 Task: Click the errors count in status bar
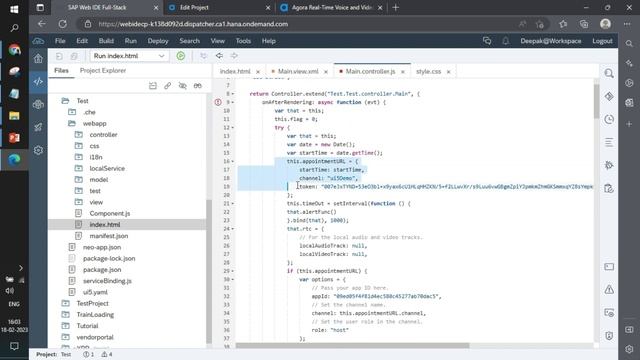point(89,354)
